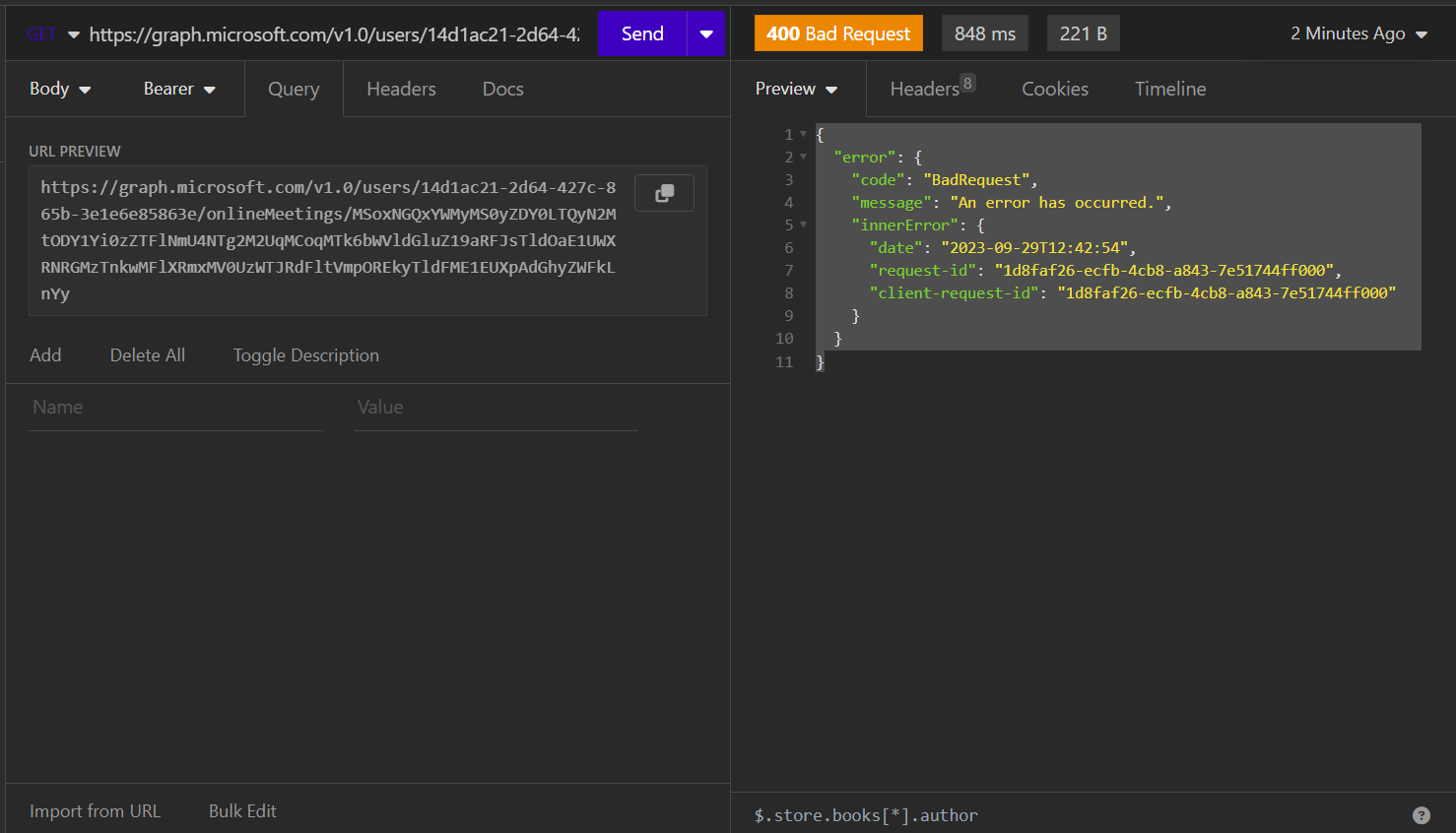This screenshot has height=833, width=1456.
Task: Click the "client-request-id" key on line 8
Action: (x=955, y=293)
